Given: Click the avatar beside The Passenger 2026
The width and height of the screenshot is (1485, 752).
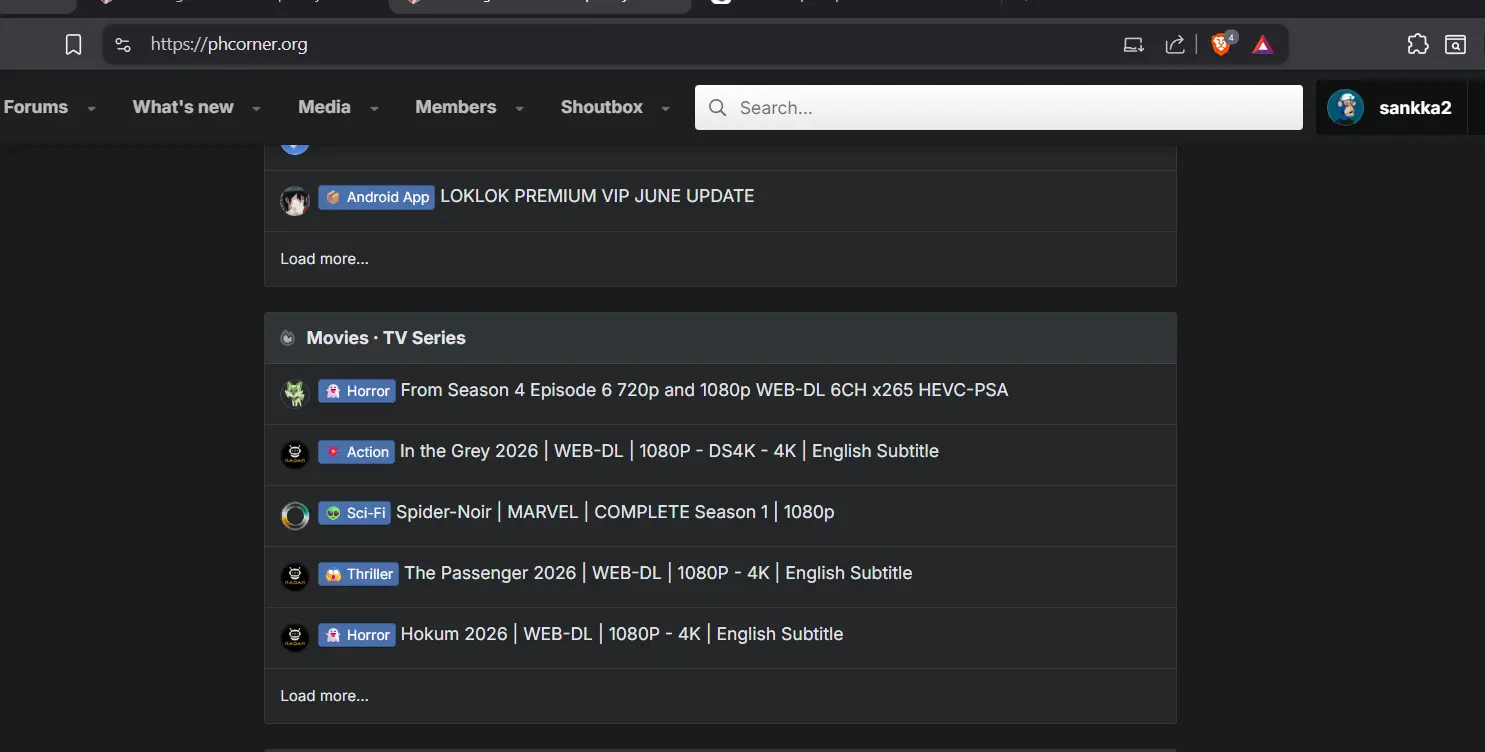Looking at the screenshot, I should point(295,577).
